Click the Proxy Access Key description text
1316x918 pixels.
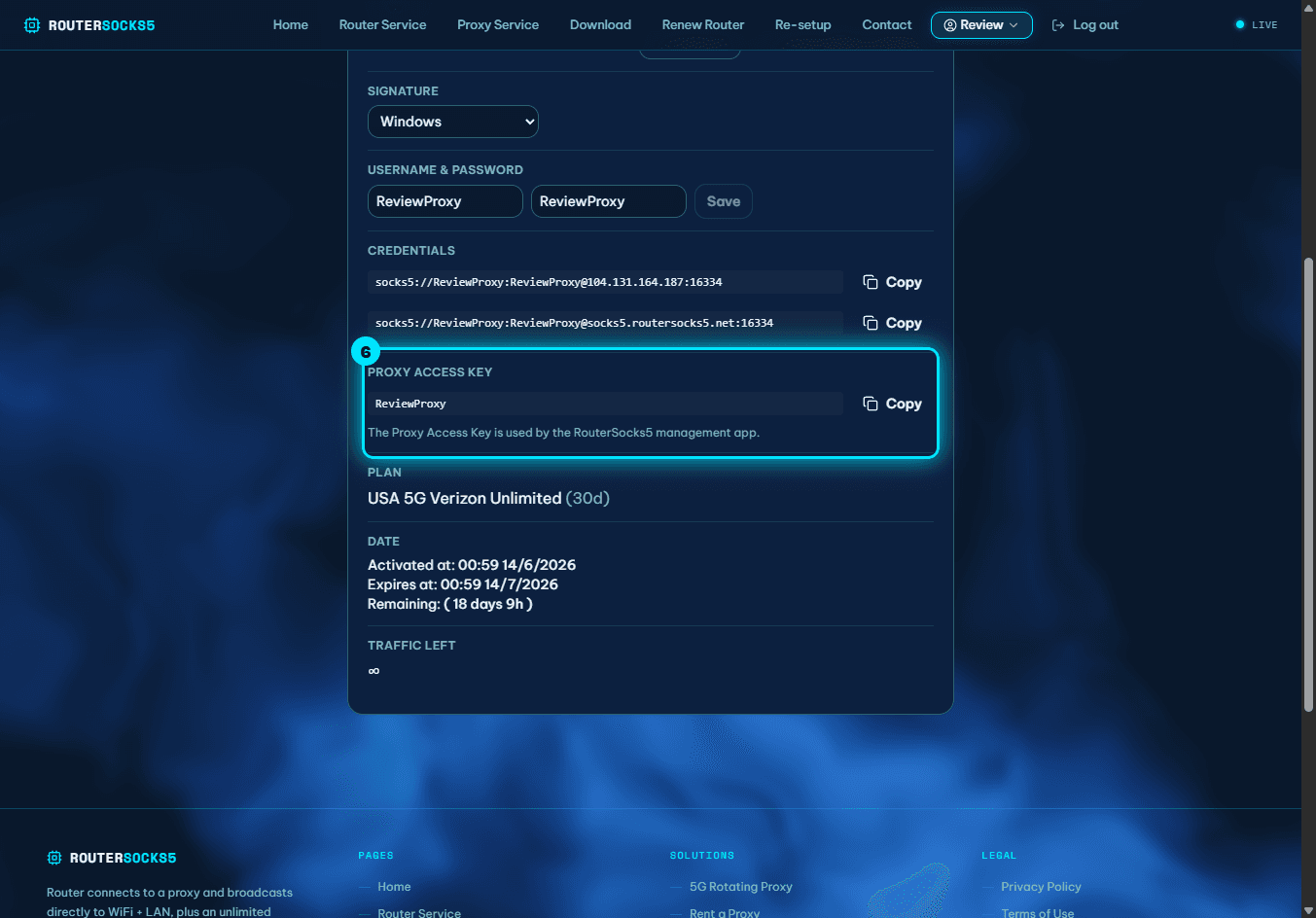pos(563,433)
